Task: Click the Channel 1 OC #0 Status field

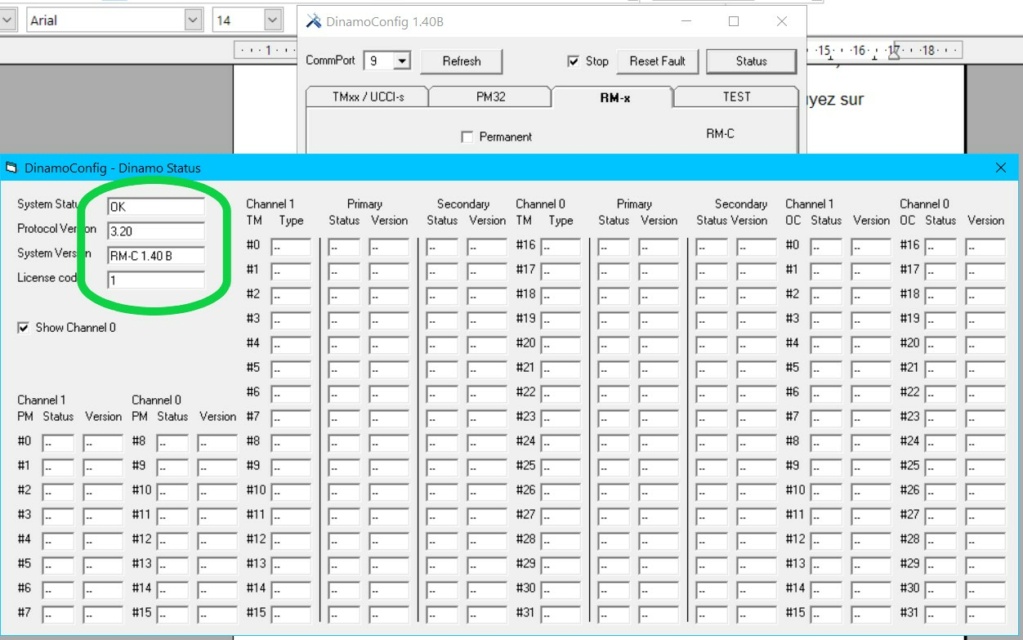Action: (x=825, y=247)
